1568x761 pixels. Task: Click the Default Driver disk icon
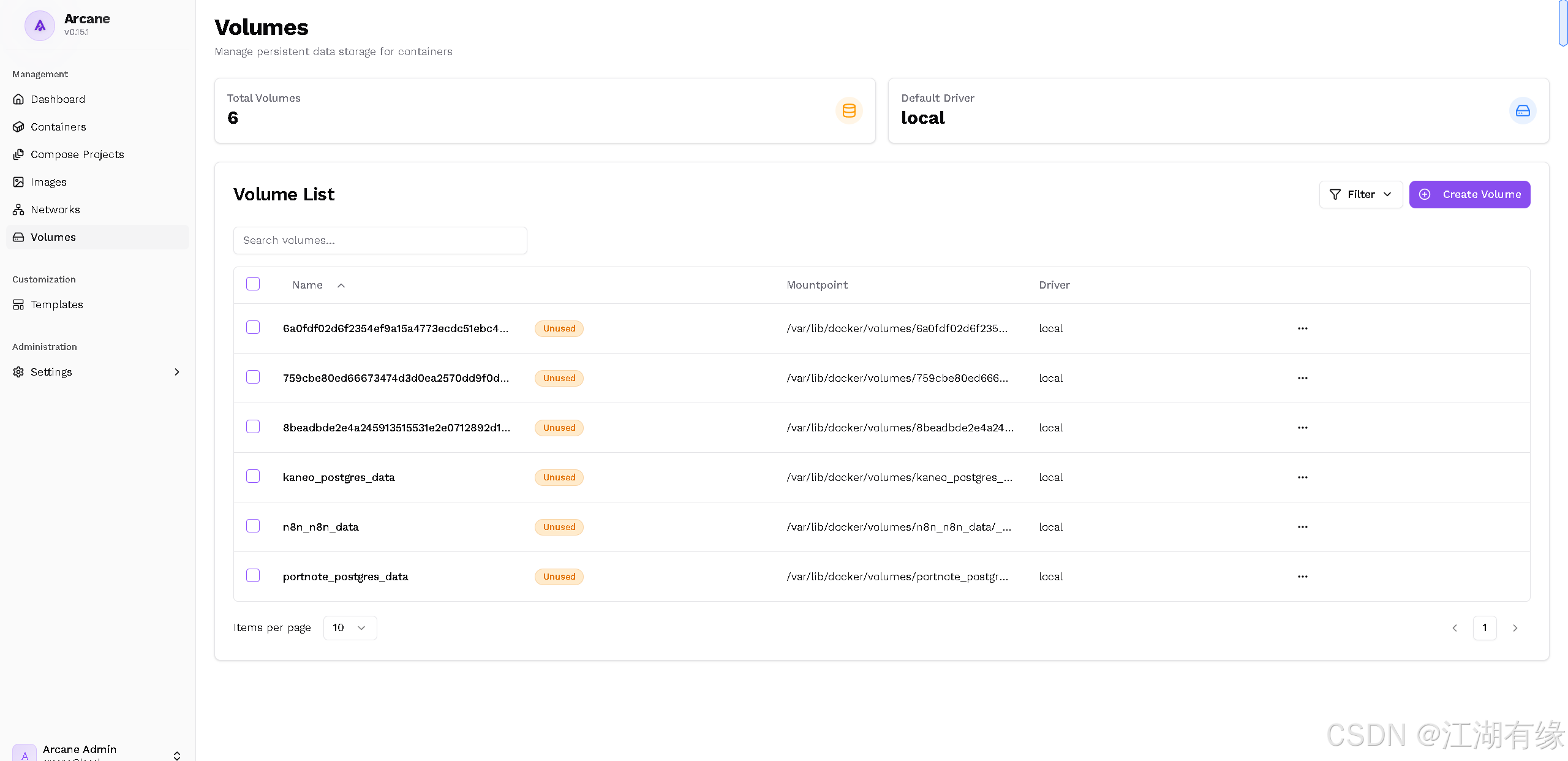[1523, 111]
